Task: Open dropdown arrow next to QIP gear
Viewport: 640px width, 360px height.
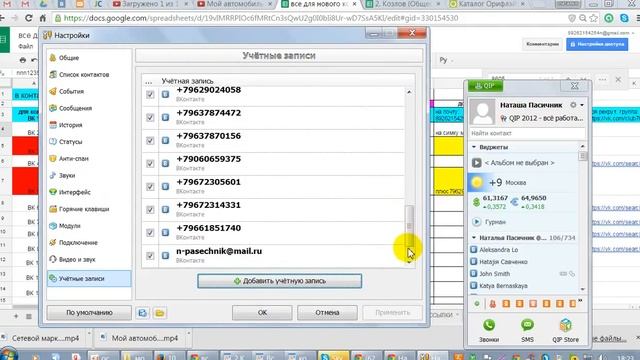Action: [x=582, y=105]
